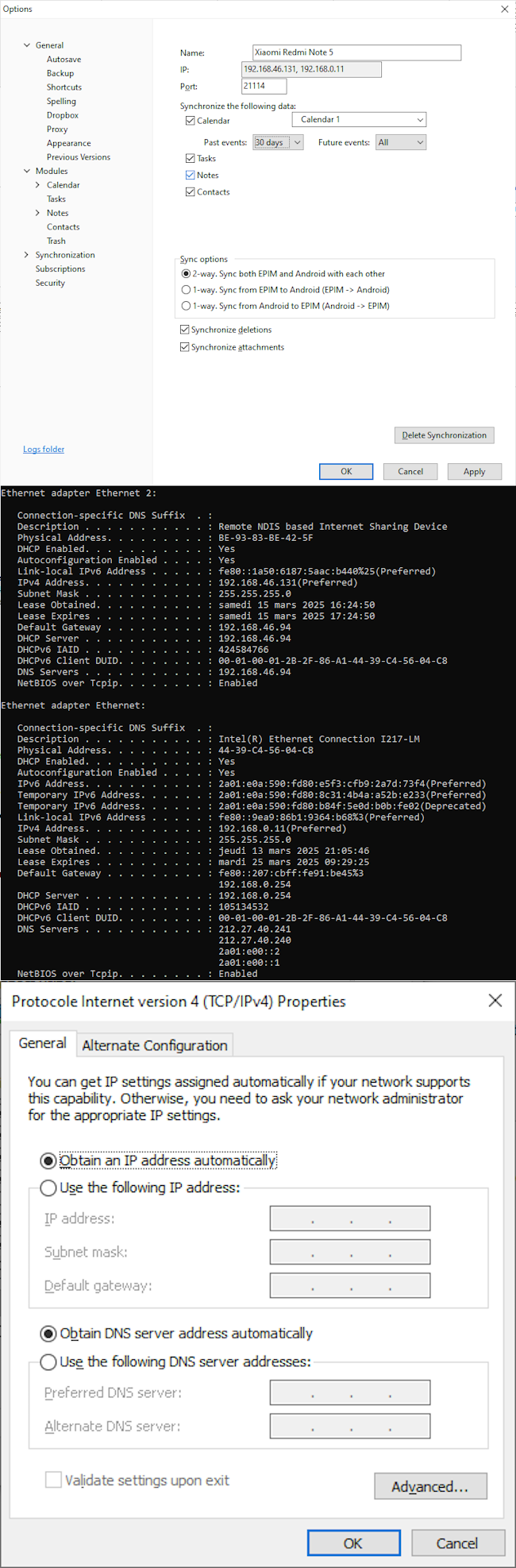Select 1-way sync from EPIM to Android
516x1568 pixels.
point(186,290)
